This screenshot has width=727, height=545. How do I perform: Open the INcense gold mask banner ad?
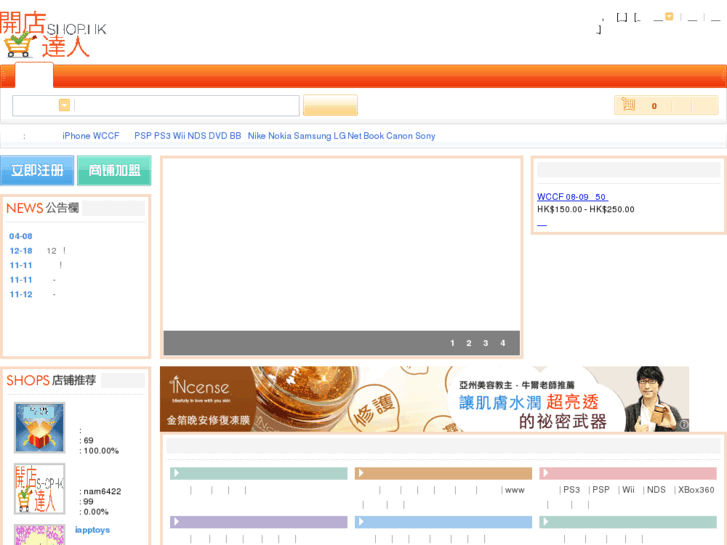424,399
